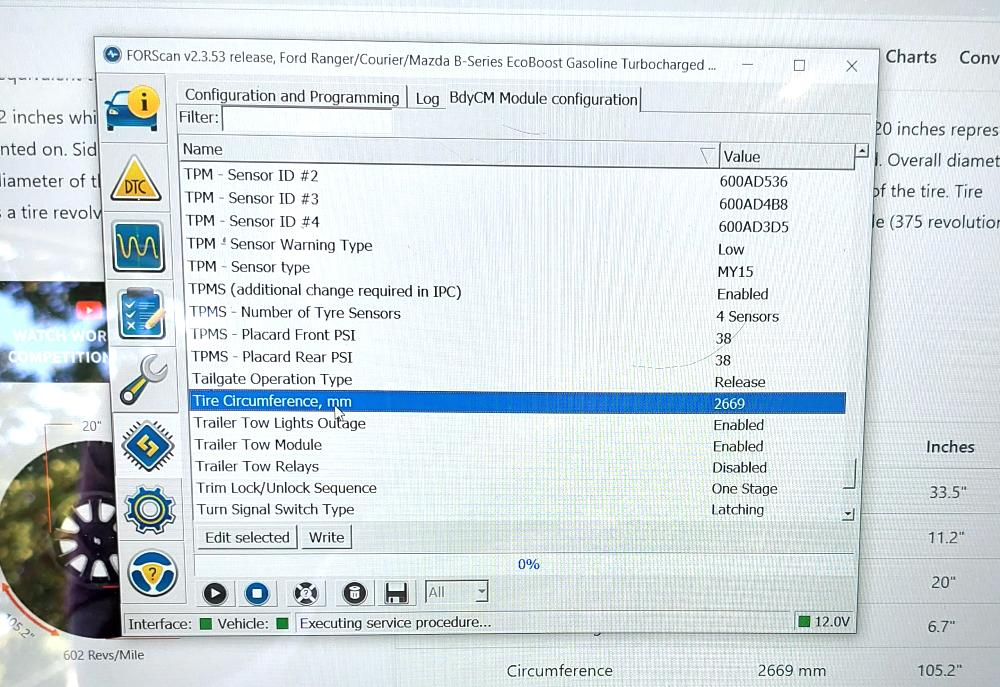
Task: Click the 4 Sensors value
Action: click(x=747, y=316)
